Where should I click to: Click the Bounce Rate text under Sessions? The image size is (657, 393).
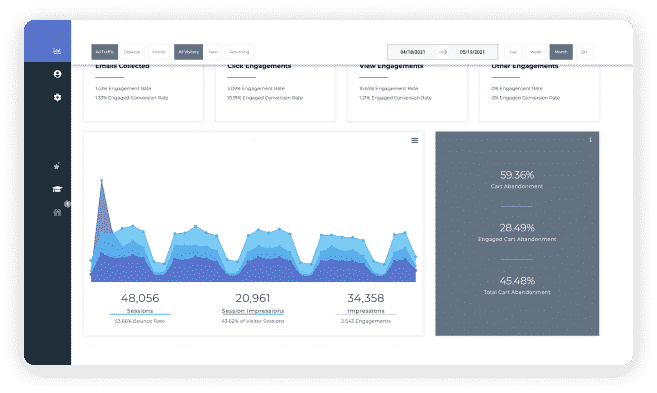tap(140, 321)
